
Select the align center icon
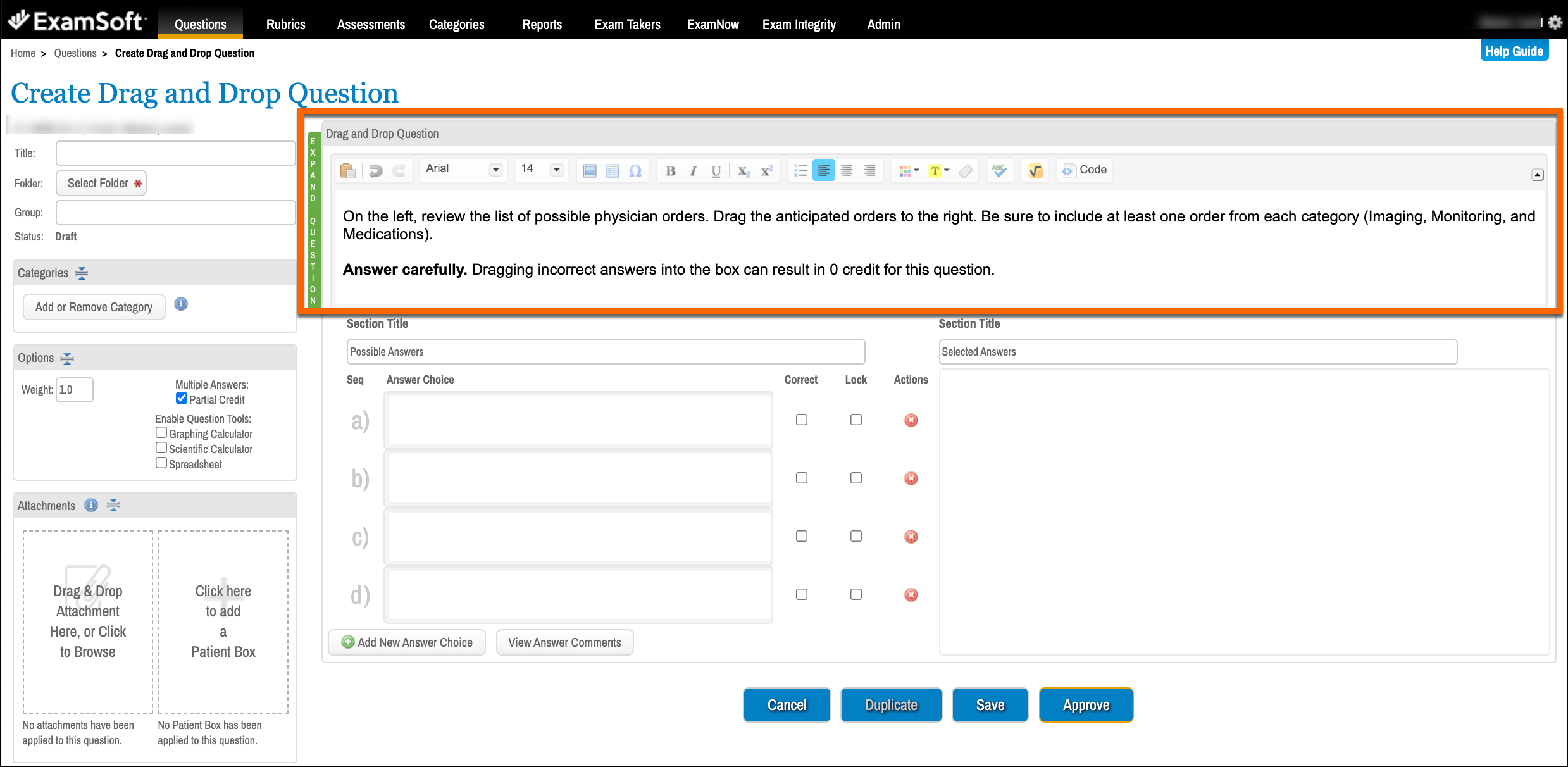pyautogui.click(x=847, y=171)
